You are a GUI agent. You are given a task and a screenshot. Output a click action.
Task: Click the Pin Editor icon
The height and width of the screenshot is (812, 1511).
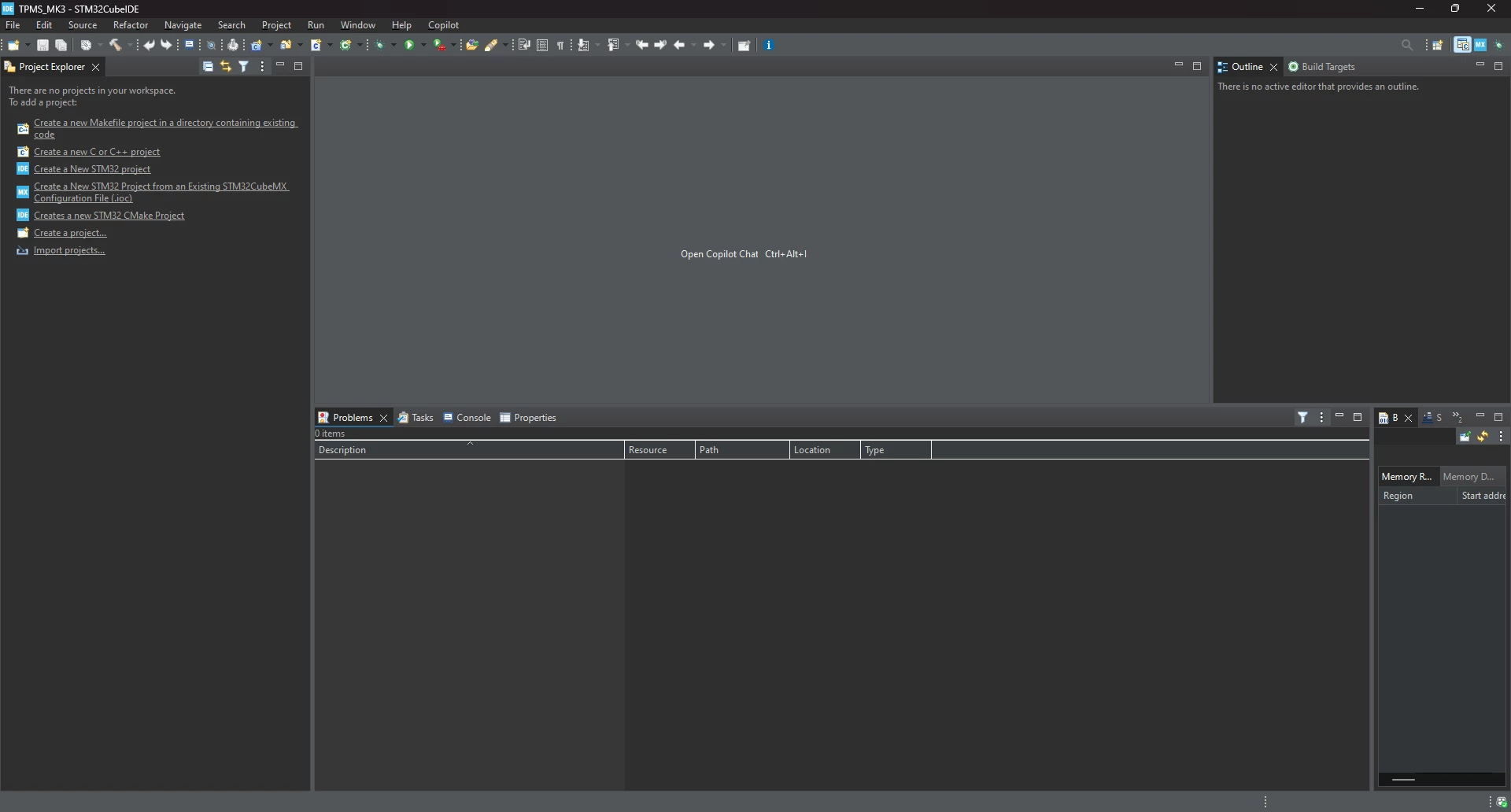point(744,45)
